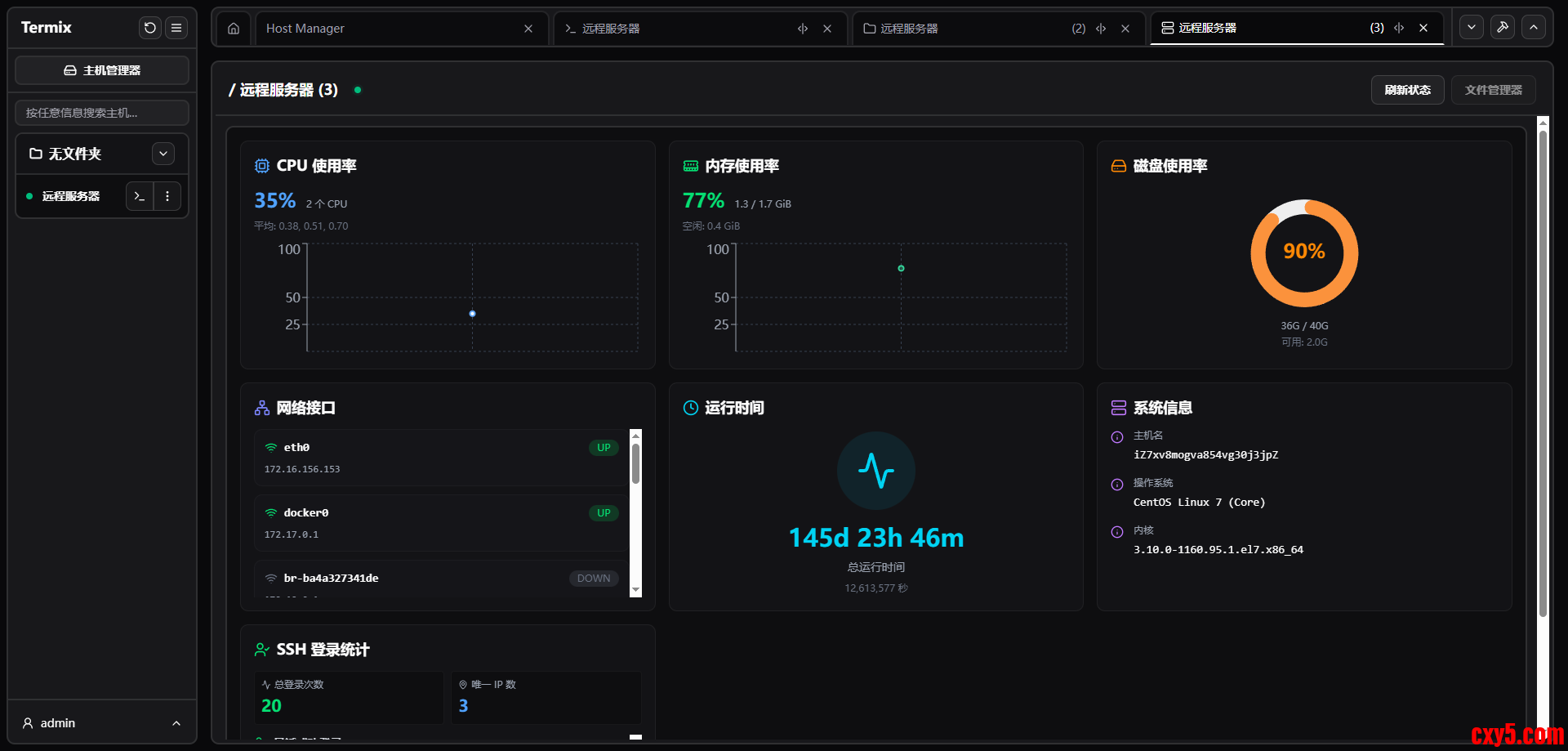This screenshot has width=1568, height=751.
Task: Expand the admin user menu
Action: pos(176,723)
